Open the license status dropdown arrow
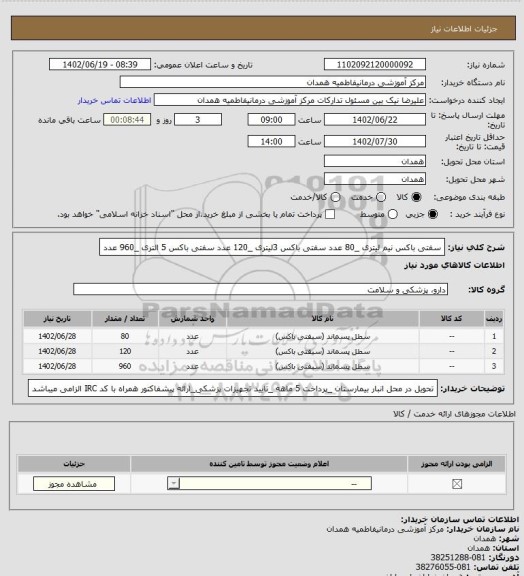This screenshot has height=576, width=524. tap(173, 483)
